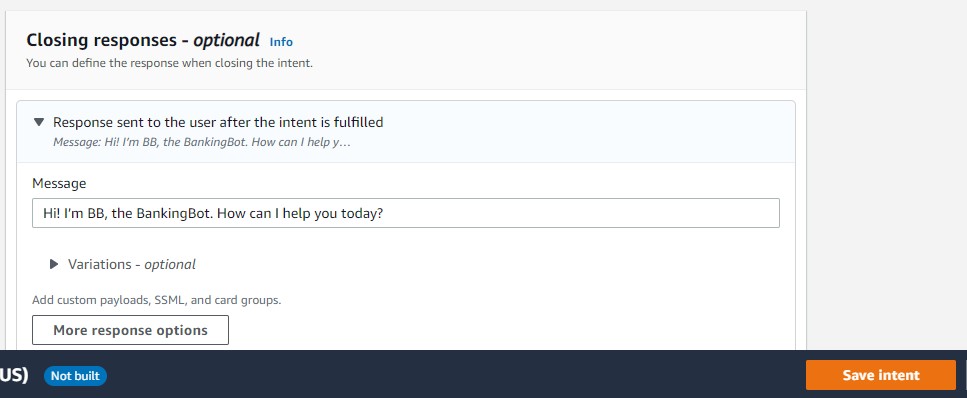Click the partial button right of Save intent
The width and height of the screenshot is (967, 398).
point(965,375)
